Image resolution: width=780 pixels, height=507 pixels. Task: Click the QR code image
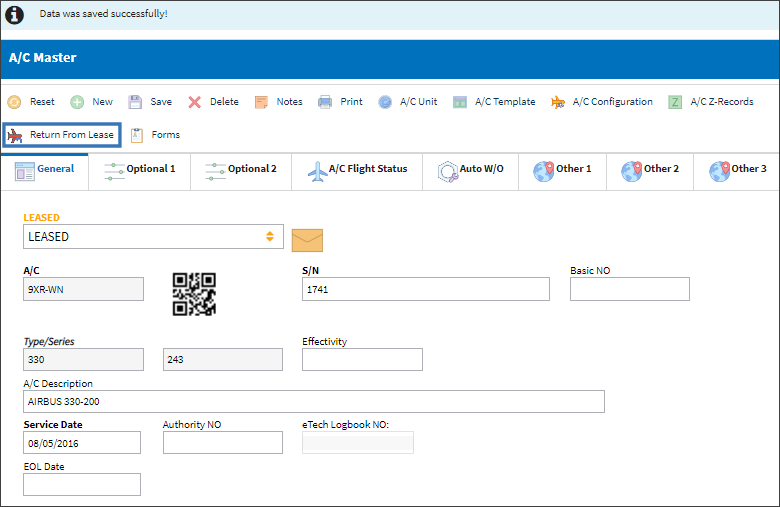point(194,294)
